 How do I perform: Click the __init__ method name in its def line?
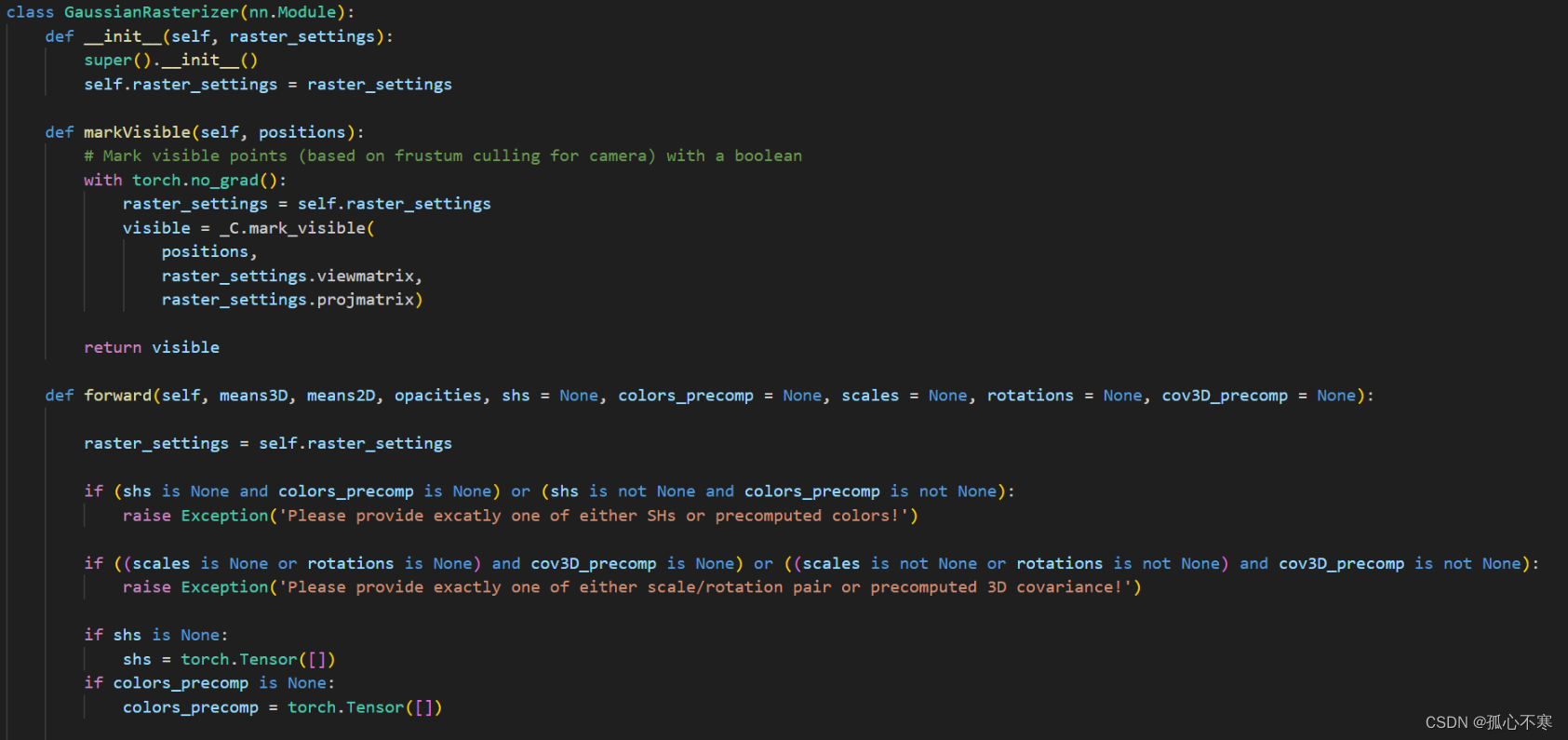coord(123,36)
